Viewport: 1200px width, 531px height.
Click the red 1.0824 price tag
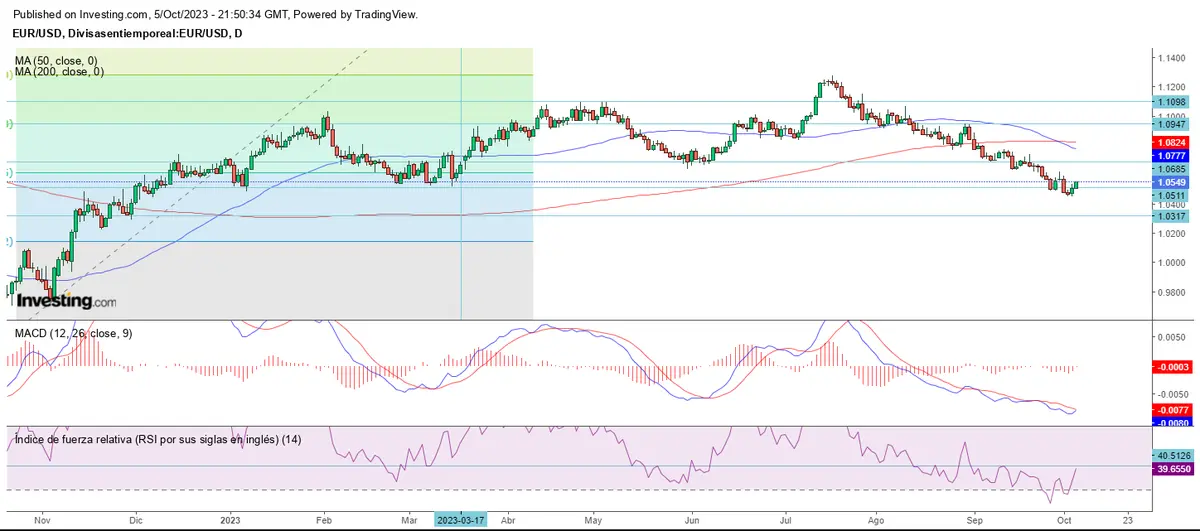click(1170, 143)
